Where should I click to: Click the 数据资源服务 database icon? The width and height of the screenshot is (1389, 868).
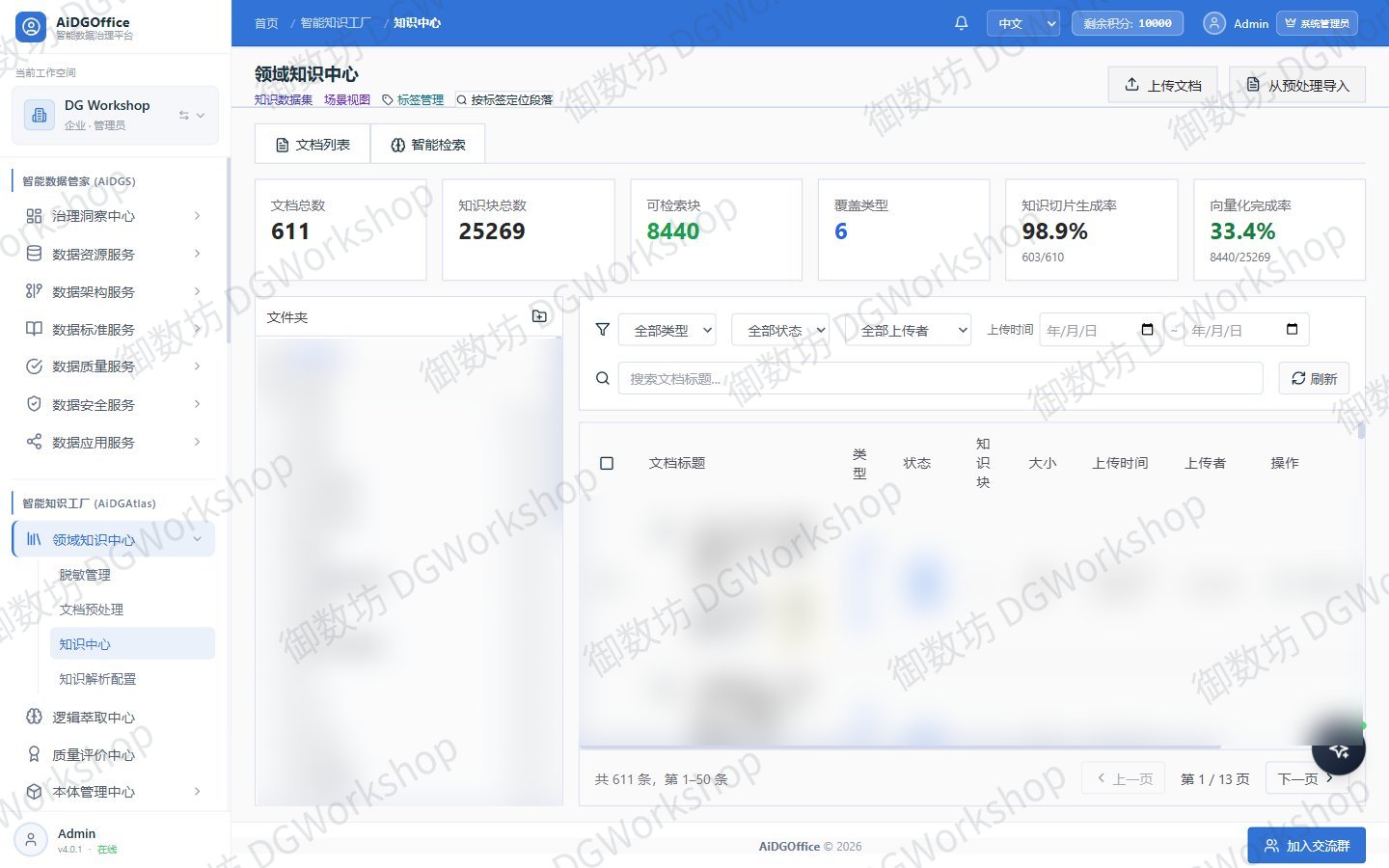(x=34, y=254)
